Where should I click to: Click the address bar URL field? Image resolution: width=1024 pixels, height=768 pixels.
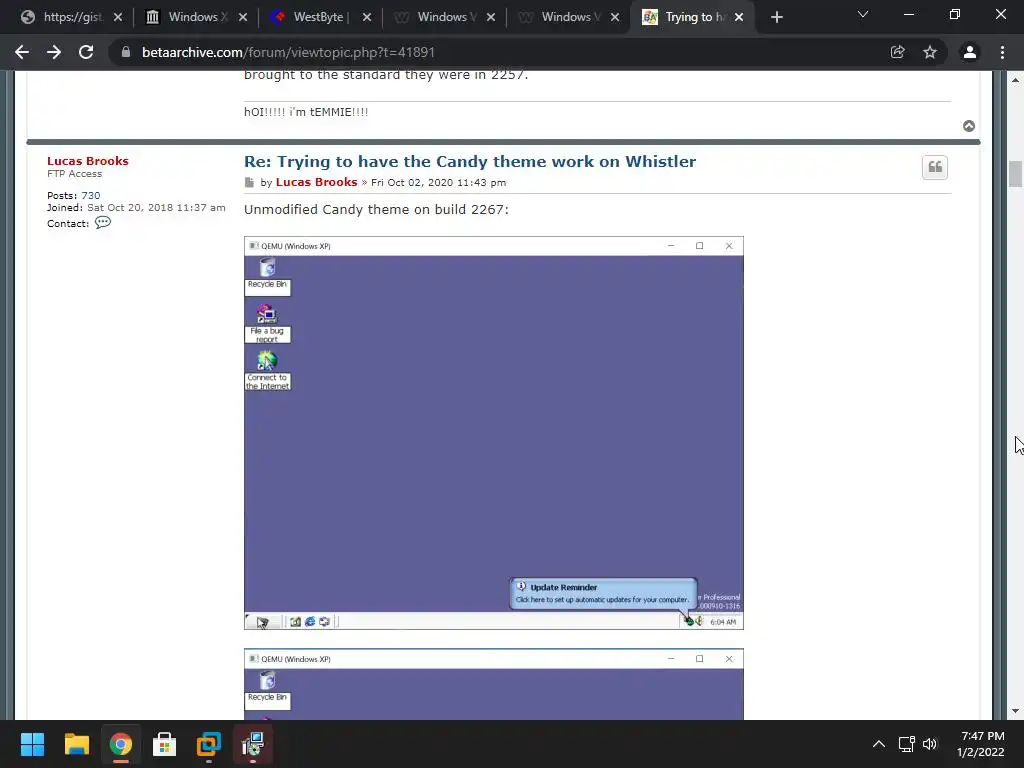tap(496, 52)
